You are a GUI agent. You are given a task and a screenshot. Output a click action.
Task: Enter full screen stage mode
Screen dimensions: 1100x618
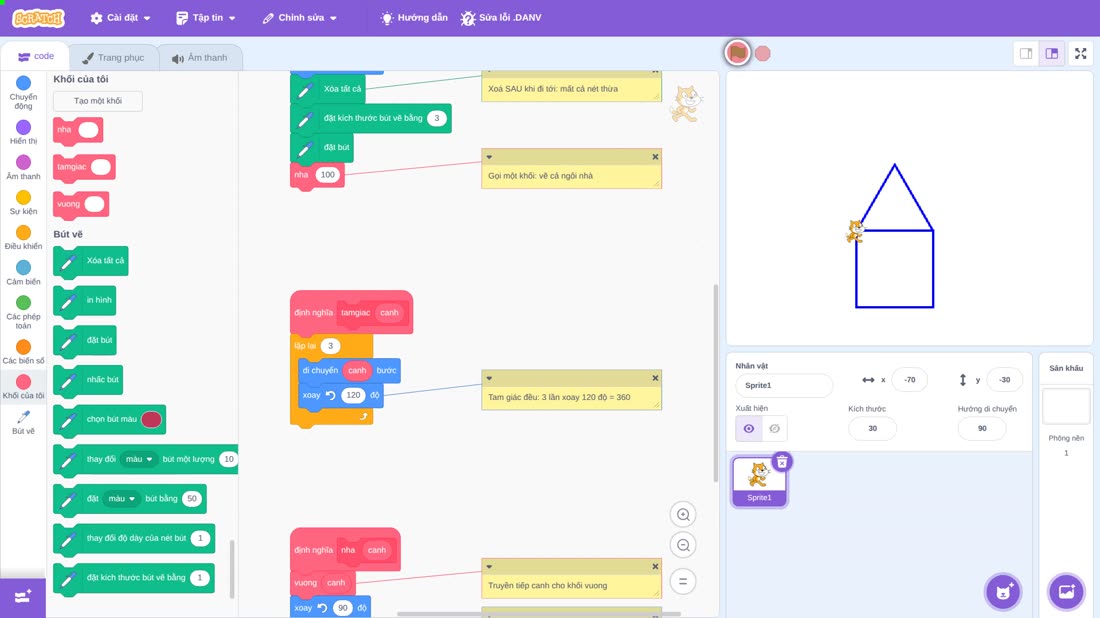(x=1080, y=53)
